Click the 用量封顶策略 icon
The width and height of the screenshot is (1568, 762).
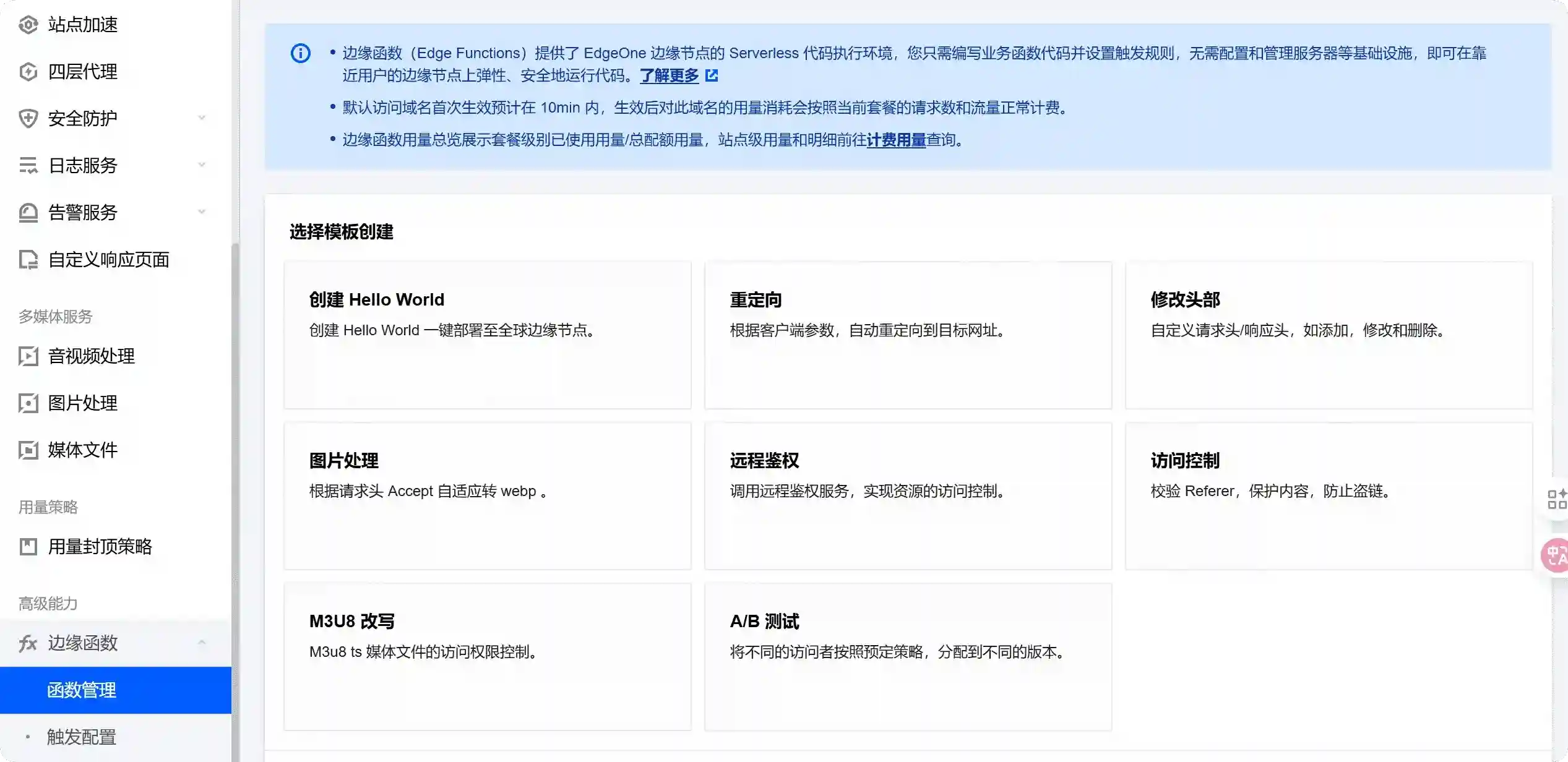click(28, 546)
